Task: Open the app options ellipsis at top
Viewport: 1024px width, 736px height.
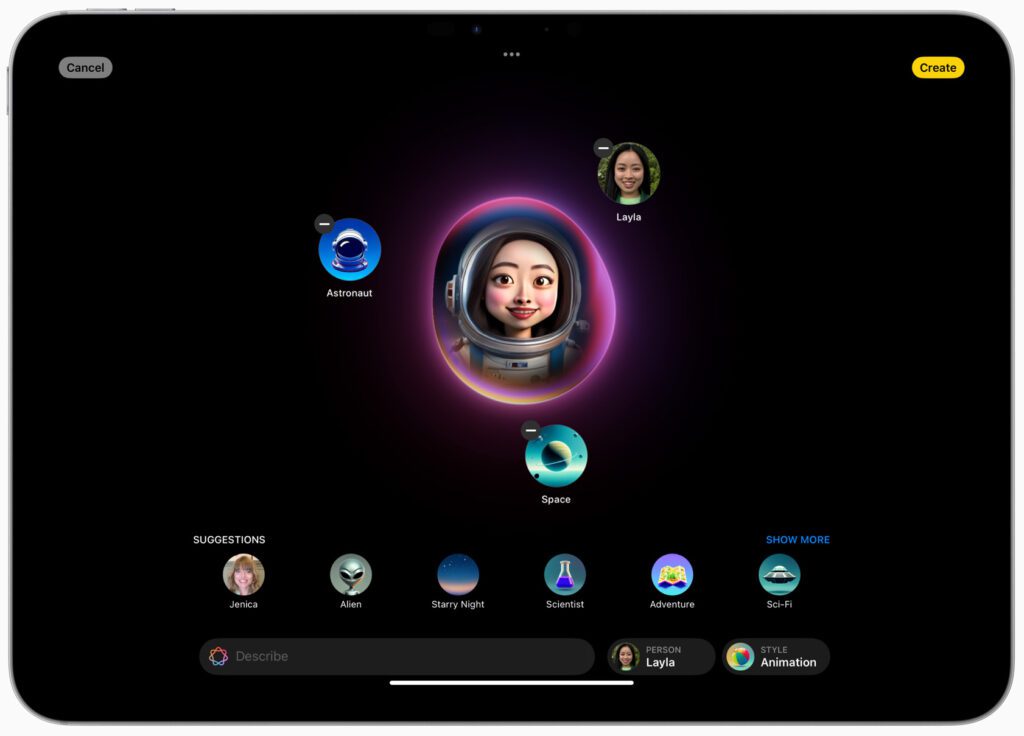Action: point(512,54)
